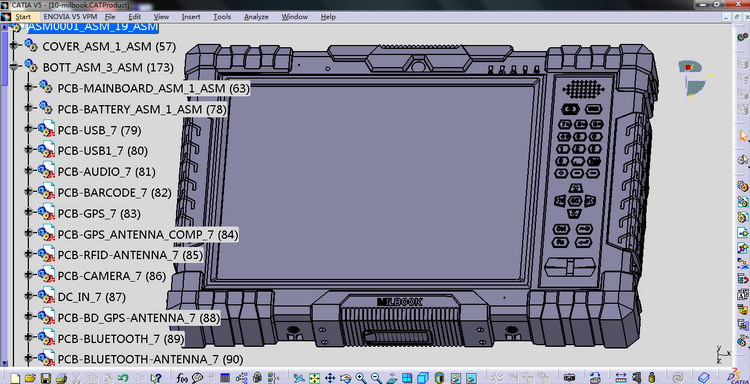Open the Formula f(x) tool

(x=182, y=378)
